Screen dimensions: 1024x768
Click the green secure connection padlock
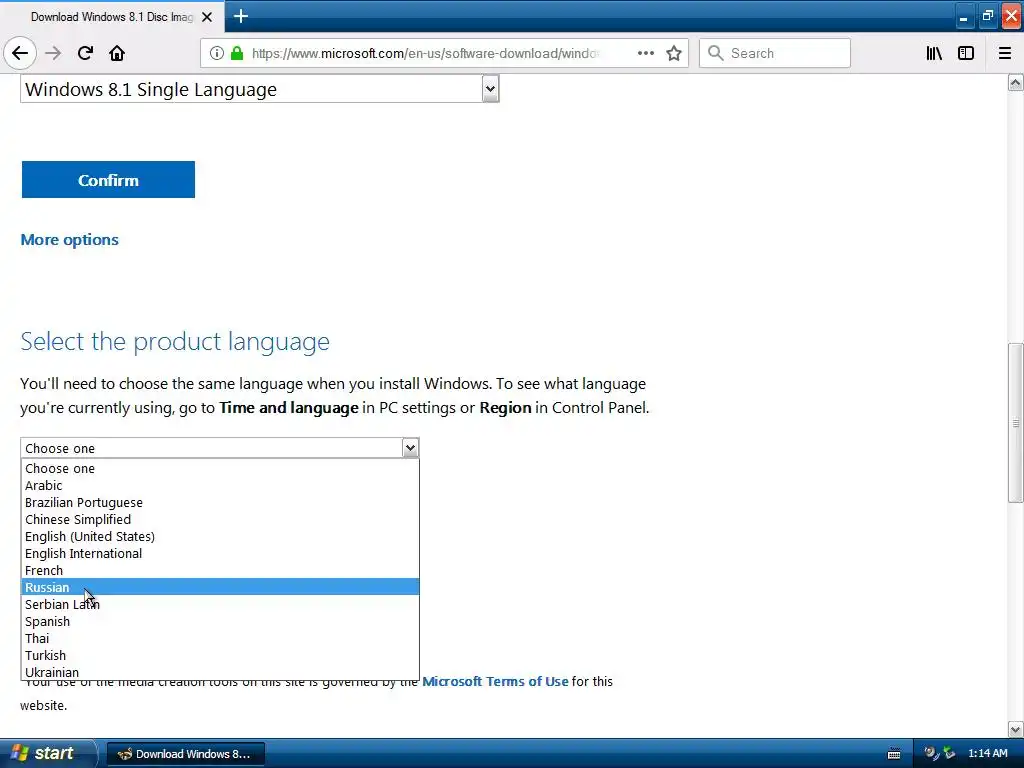237,54
